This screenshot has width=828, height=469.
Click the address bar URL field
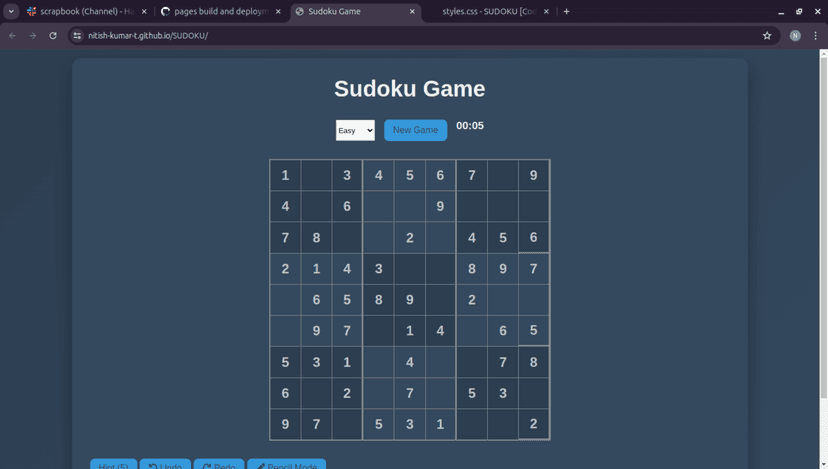click(x=400, y=35)
